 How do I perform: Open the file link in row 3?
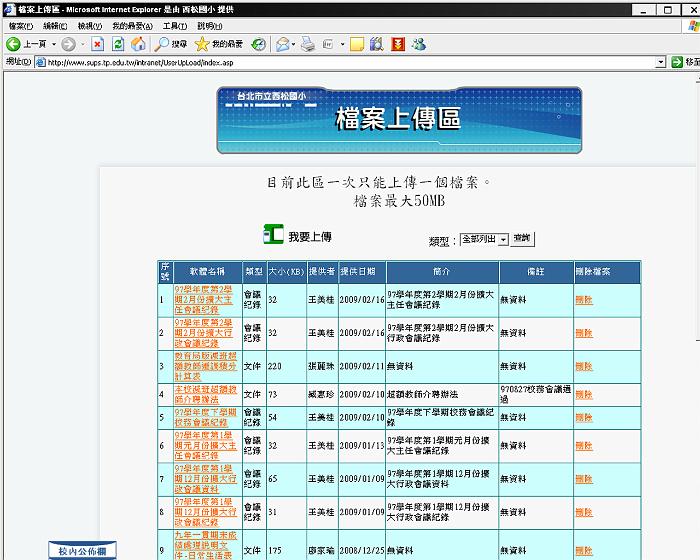pyautogui.click(x=205, y=366)
